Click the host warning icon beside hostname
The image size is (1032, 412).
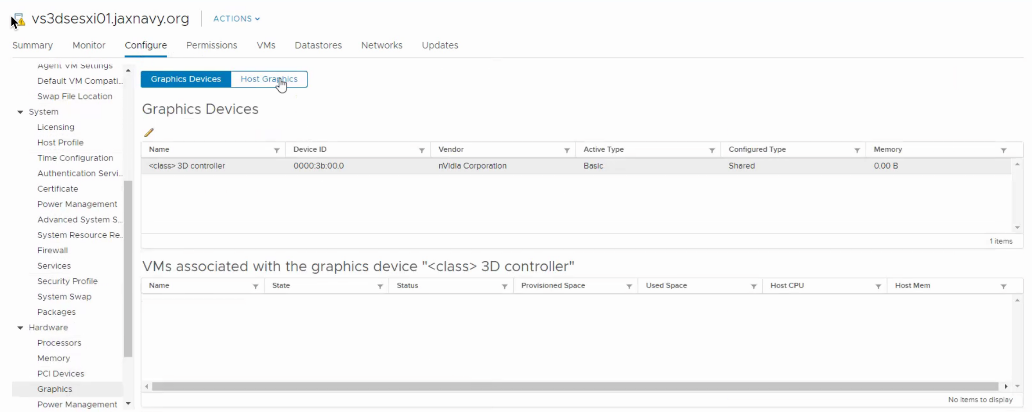click(x=18, y=20)
